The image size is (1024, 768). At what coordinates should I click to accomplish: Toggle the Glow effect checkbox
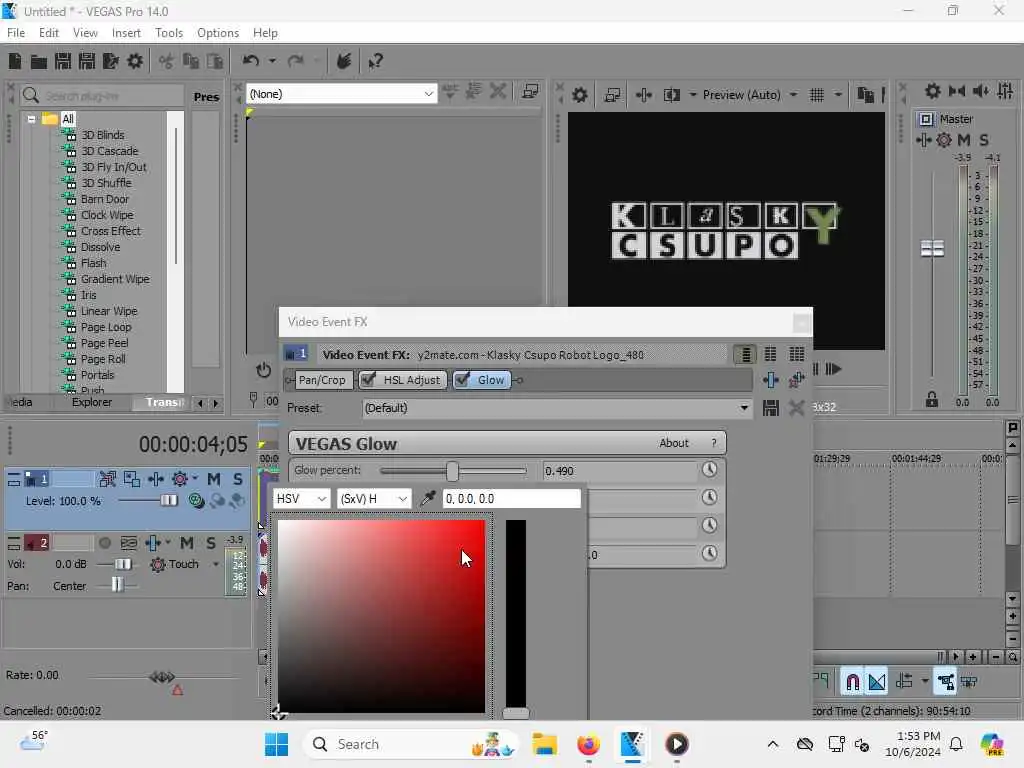[x=462, y=379]
